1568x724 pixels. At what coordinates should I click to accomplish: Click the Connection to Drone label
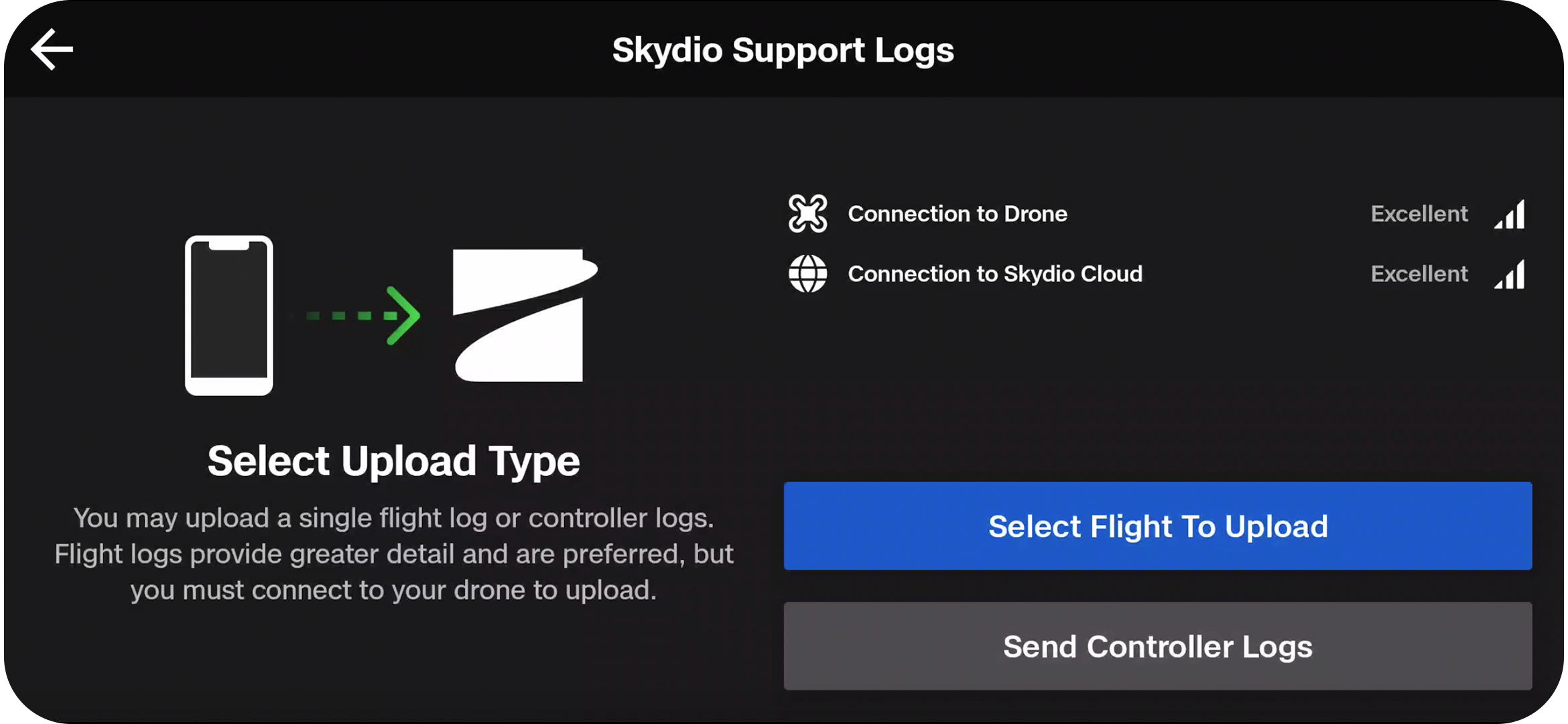[958, 214]
